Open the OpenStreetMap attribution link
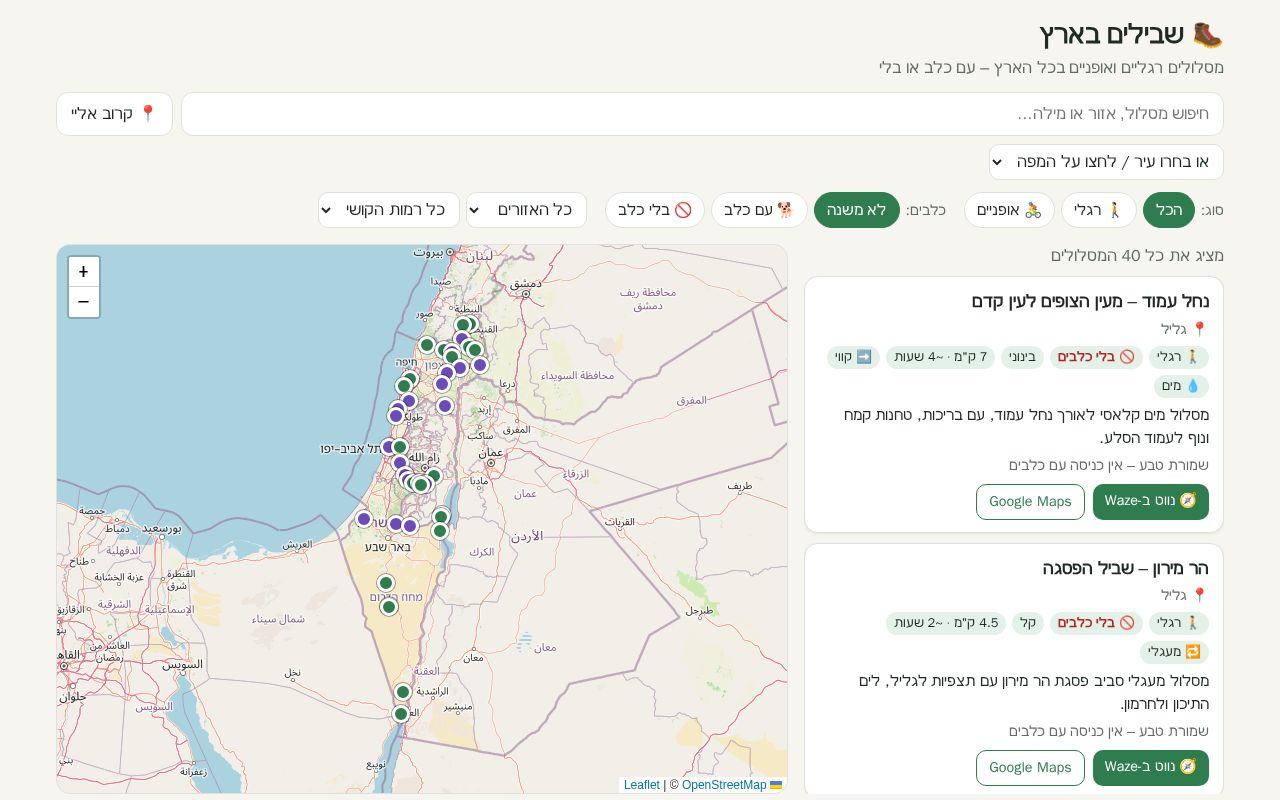The width and height of the screenshot is (1280, 800). [x=725, y=785]
